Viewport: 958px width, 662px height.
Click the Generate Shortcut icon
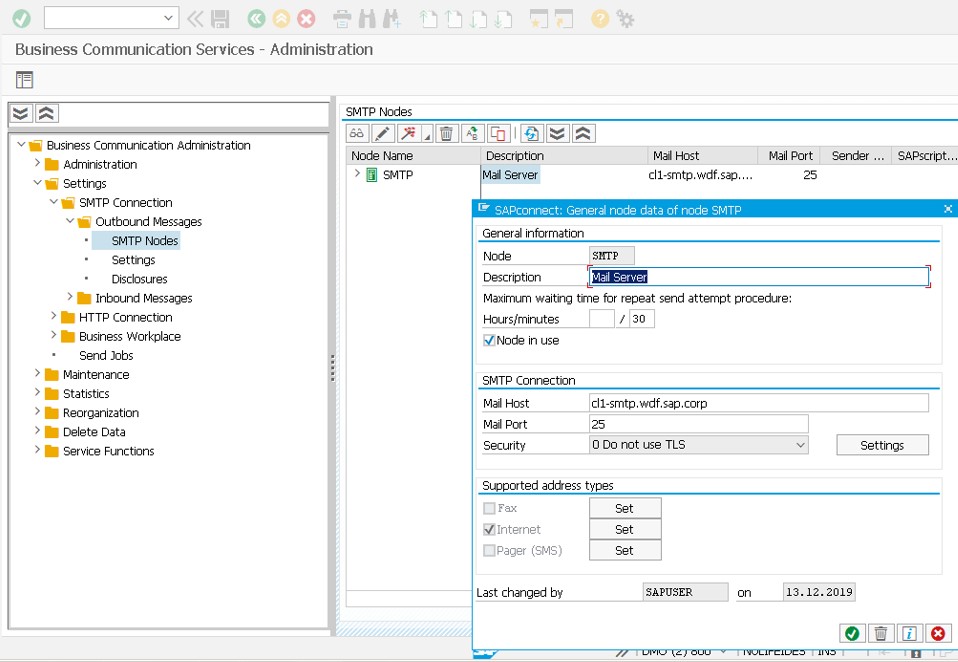(x=563, y=19)
